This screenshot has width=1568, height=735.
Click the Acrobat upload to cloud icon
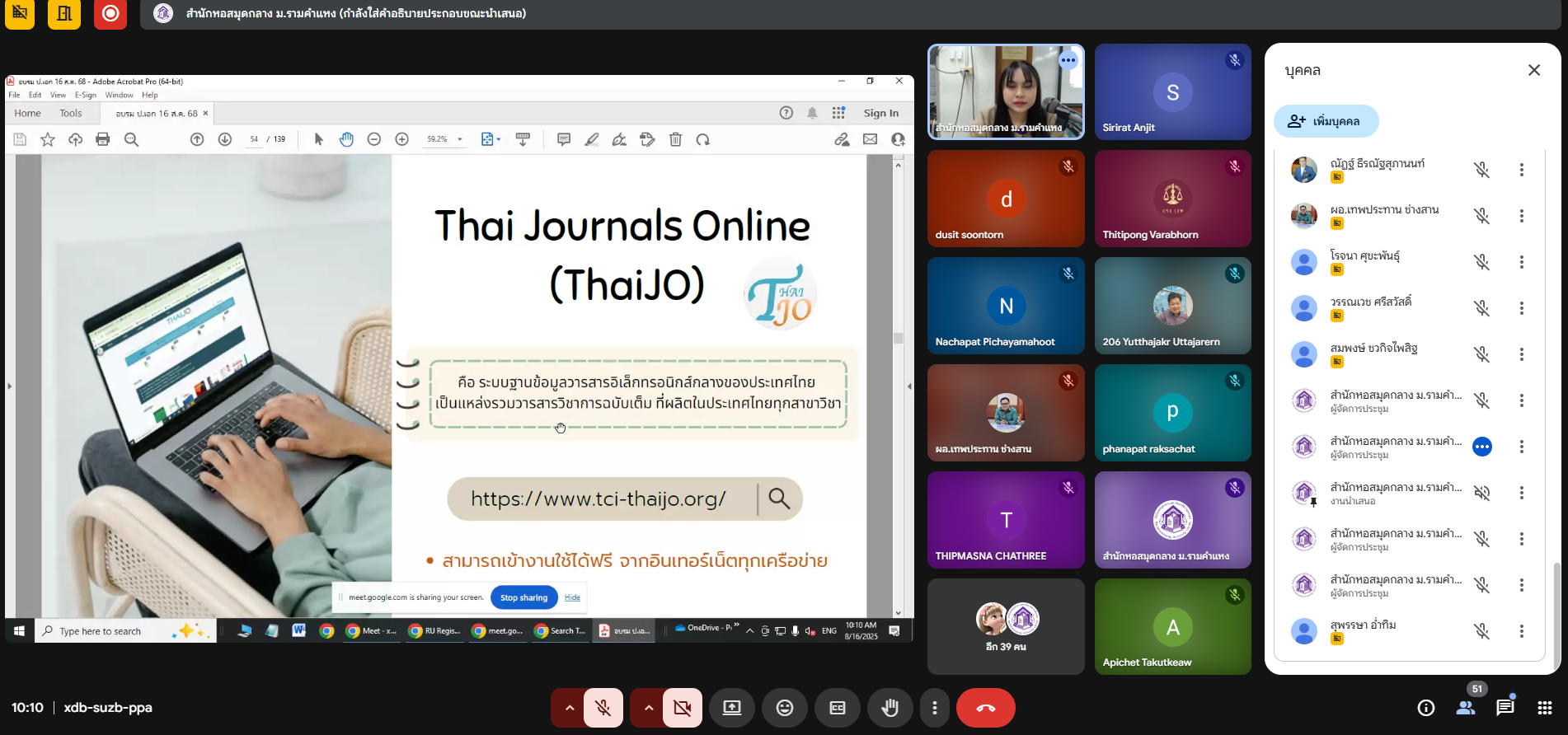click(75, 139)
